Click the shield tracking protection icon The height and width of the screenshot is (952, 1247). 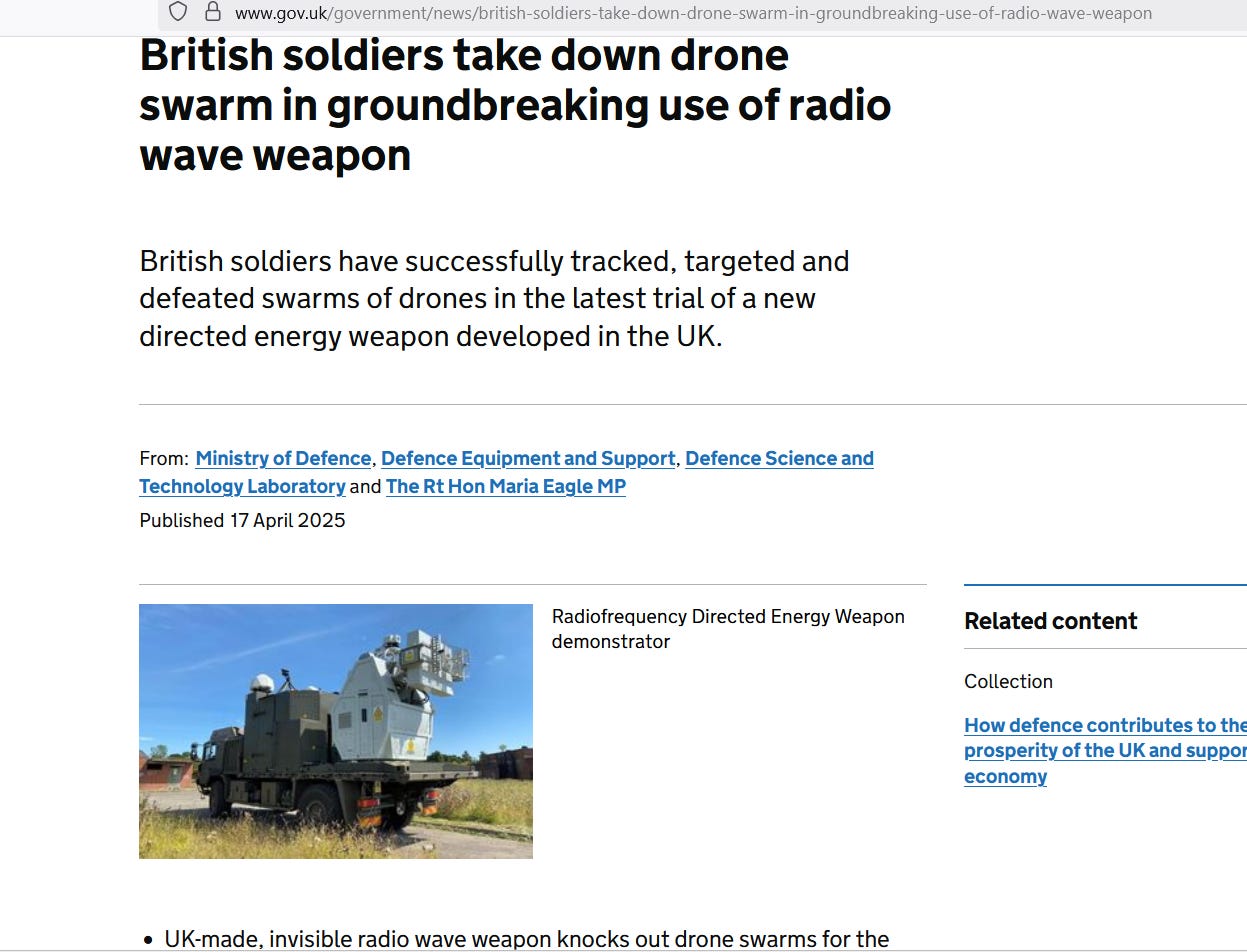[178, 12]
